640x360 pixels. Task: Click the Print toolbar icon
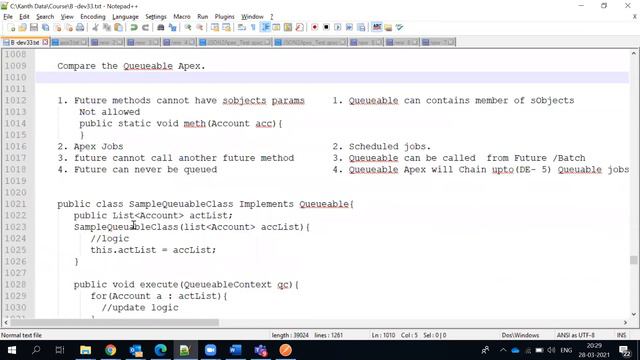[80, 27]
